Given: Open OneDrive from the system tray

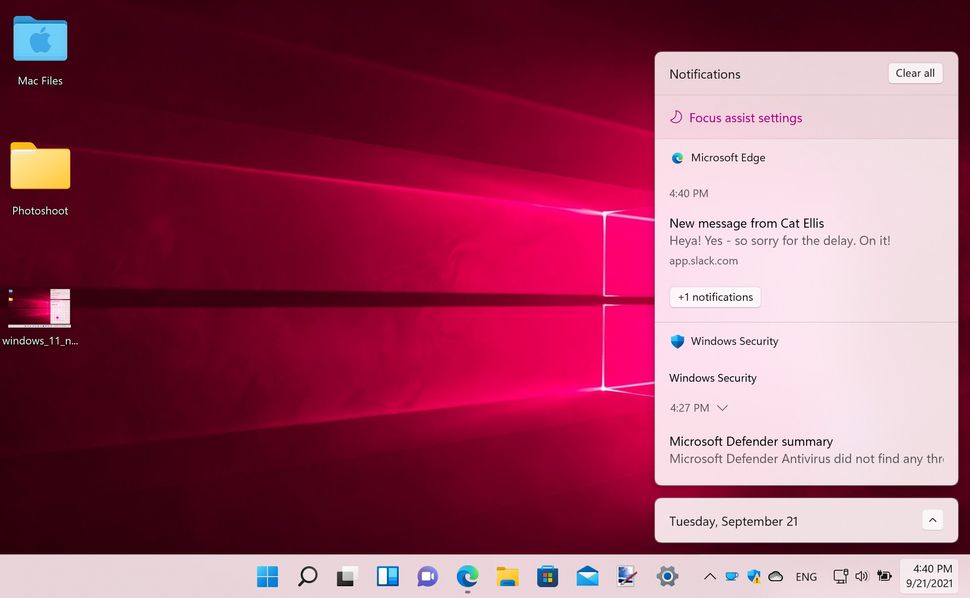Looking at the screenshot, I should click(775, 577).
